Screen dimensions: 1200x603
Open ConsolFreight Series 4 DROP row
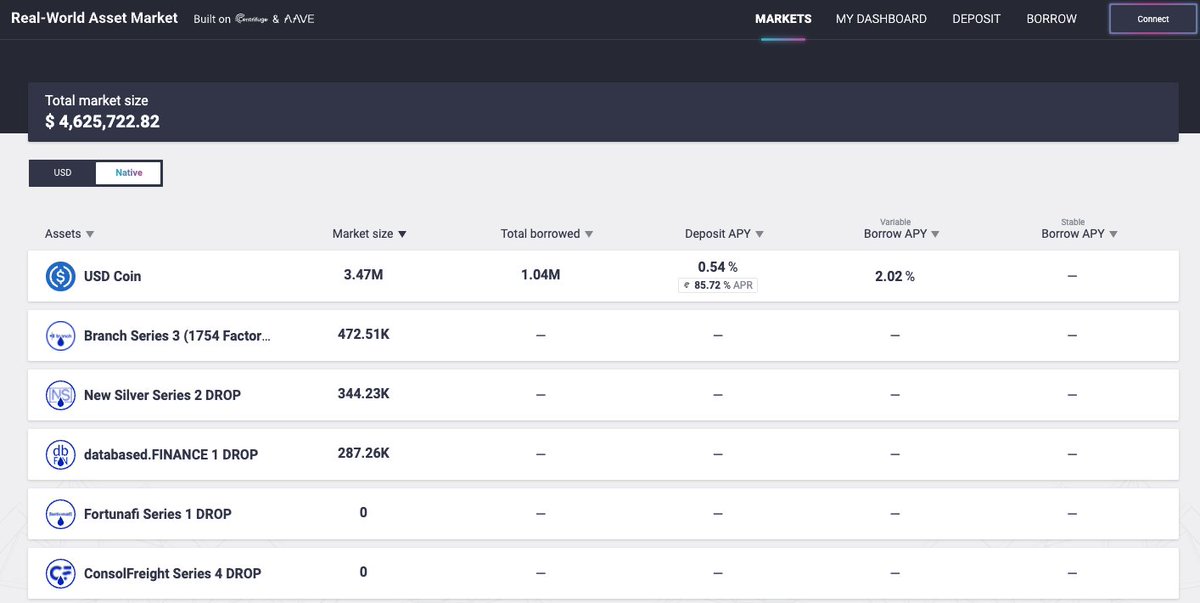(603, 574)
